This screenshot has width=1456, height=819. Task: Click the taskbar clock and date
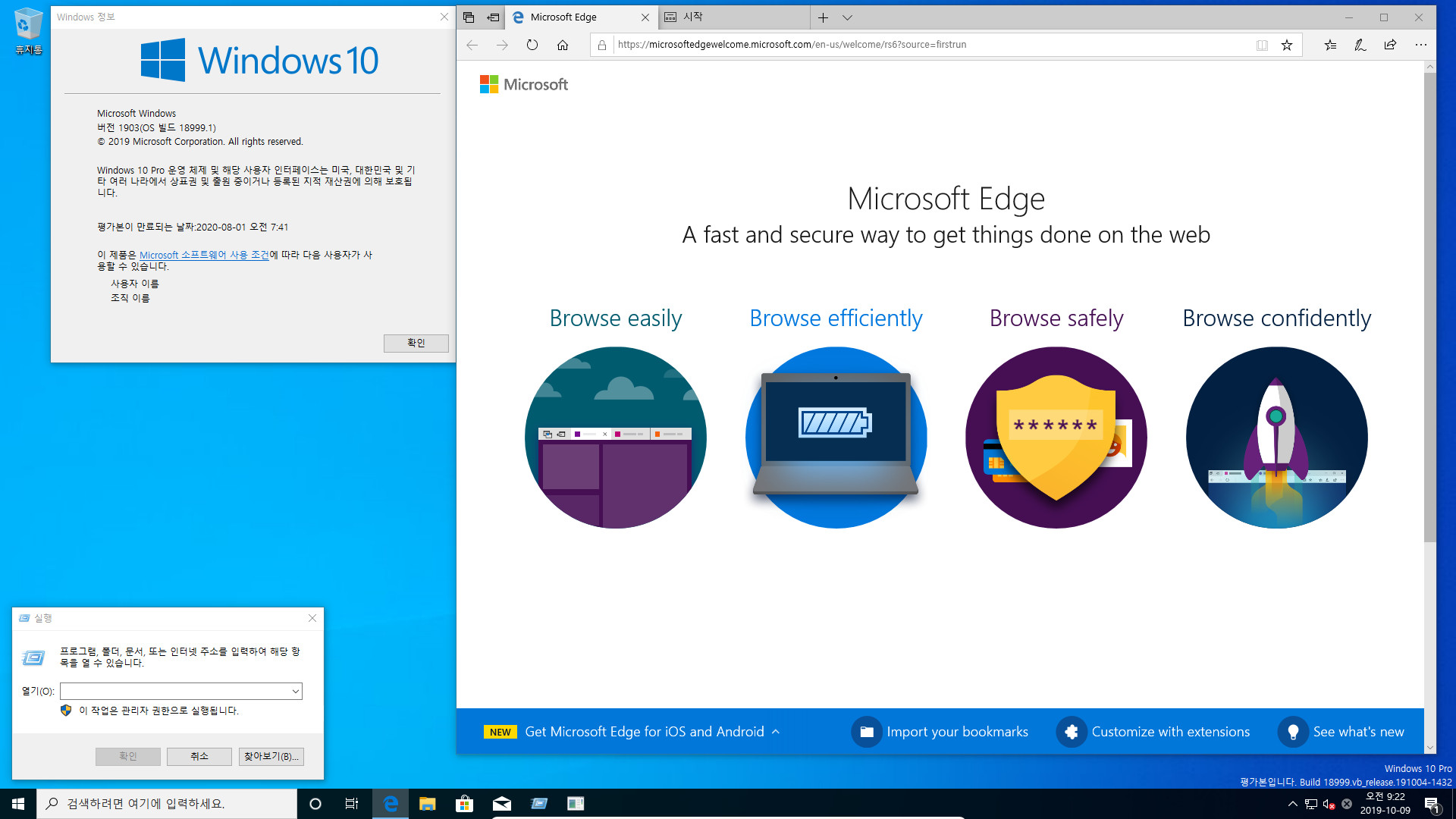(1385, 804)
